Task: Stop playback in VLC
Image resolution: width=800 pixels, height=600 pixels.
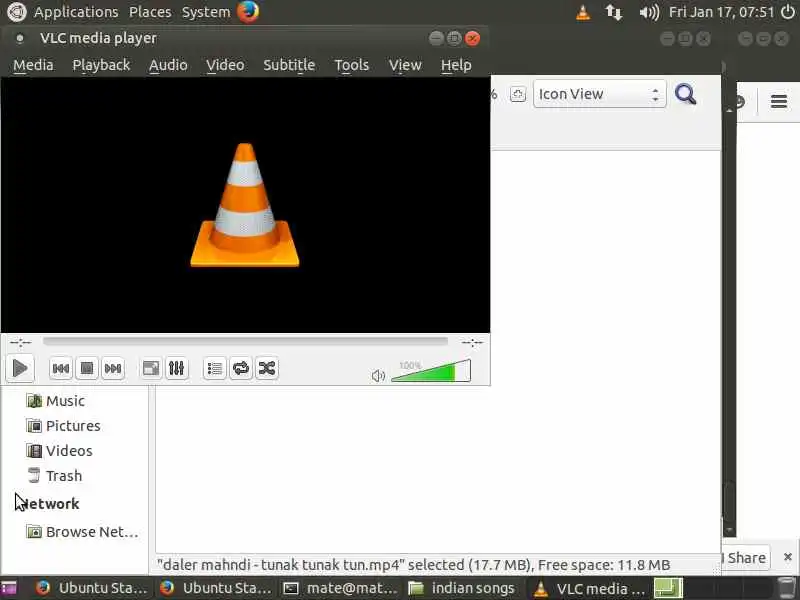Action: [x=87, y=368]
